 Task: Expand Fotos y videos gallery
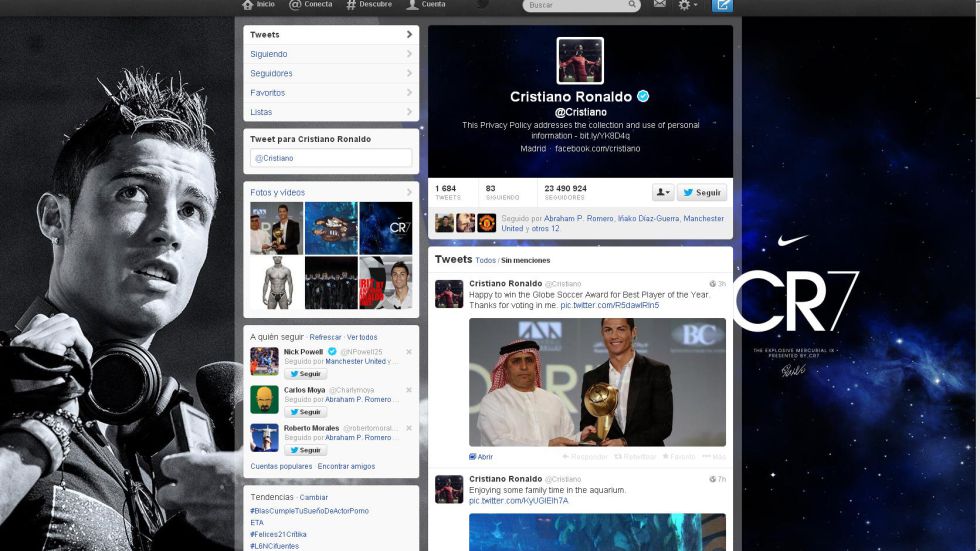pyautogui.click(x=331, y=192)
